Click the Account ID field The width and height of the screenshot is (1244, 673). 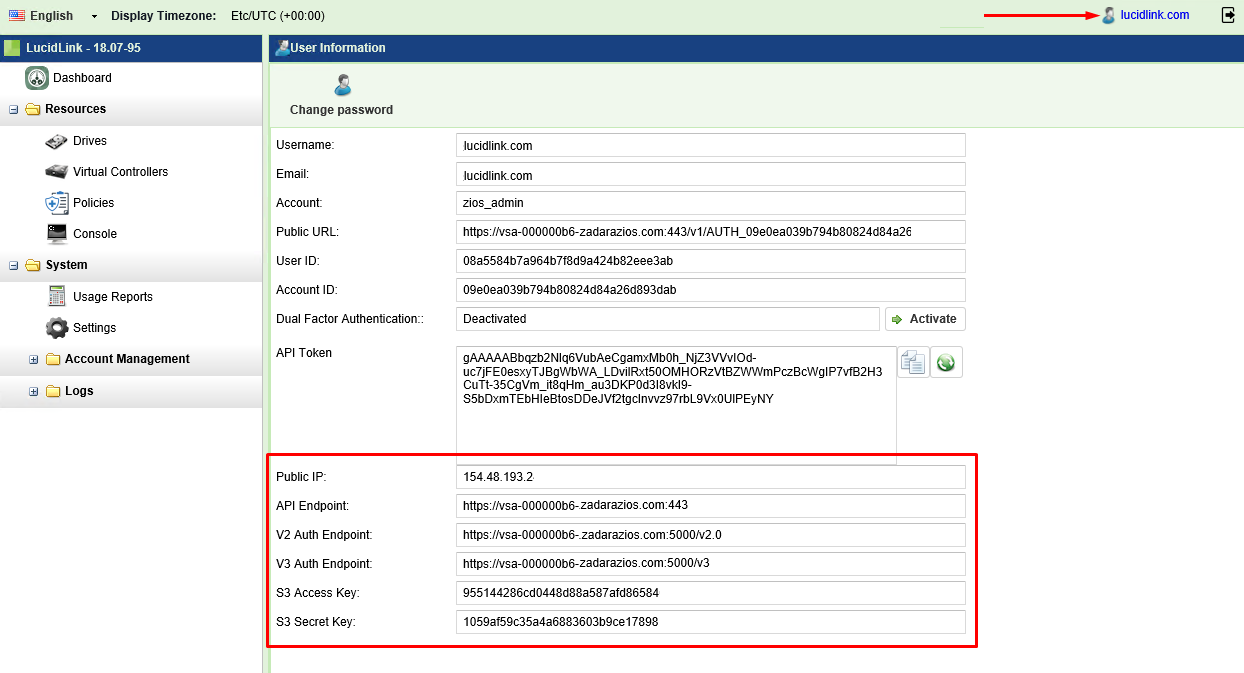711,290
